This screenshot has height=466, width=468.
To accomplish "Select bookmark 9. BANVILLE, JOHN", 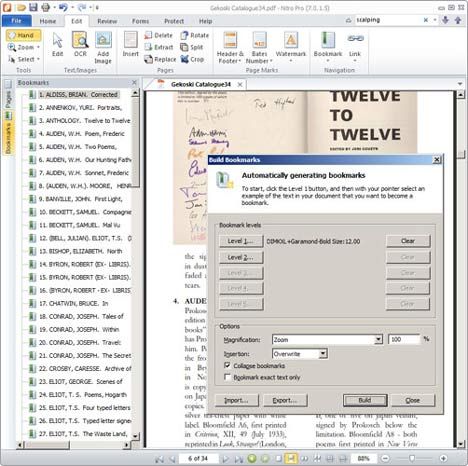I will pos(81,199).
